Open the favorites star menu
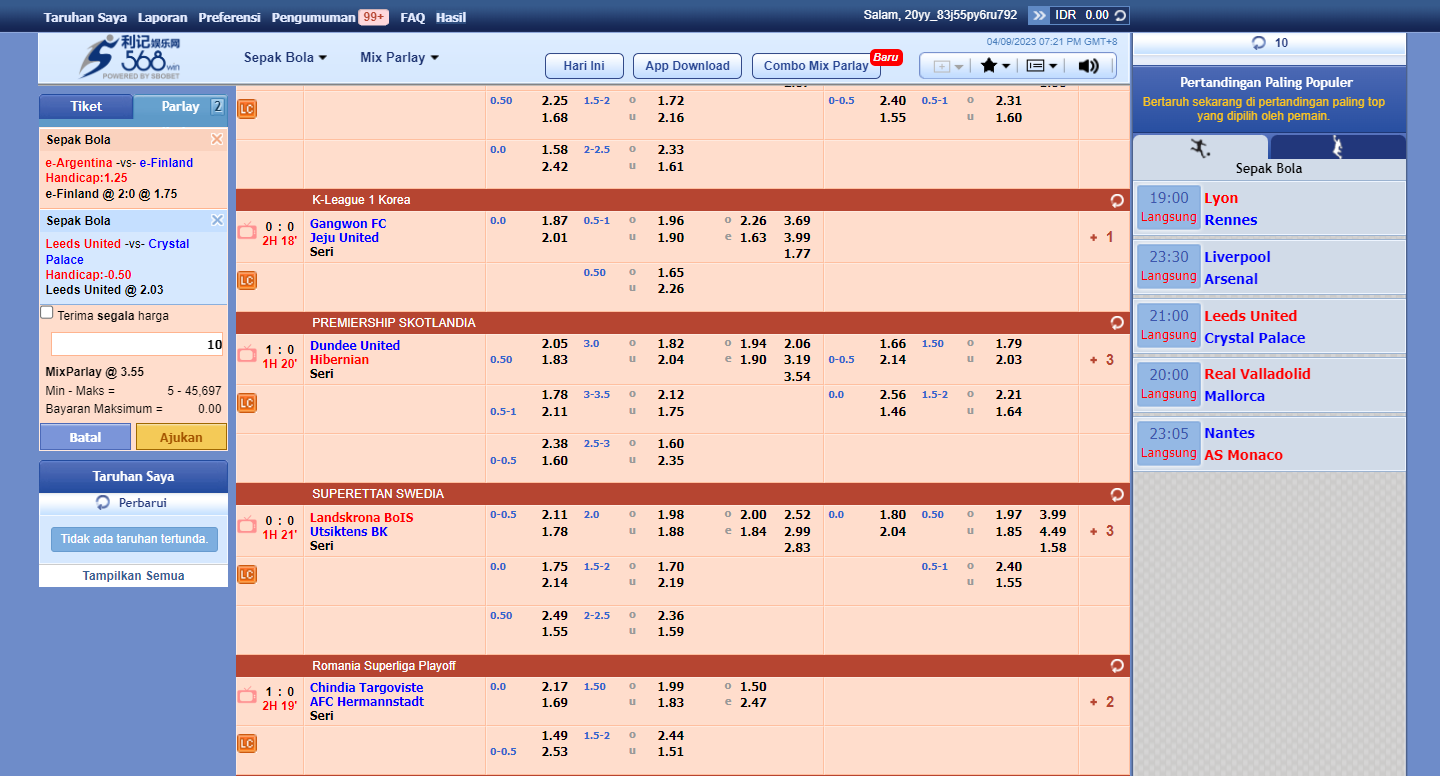The image size is (1440, 776). coord(995,66)
